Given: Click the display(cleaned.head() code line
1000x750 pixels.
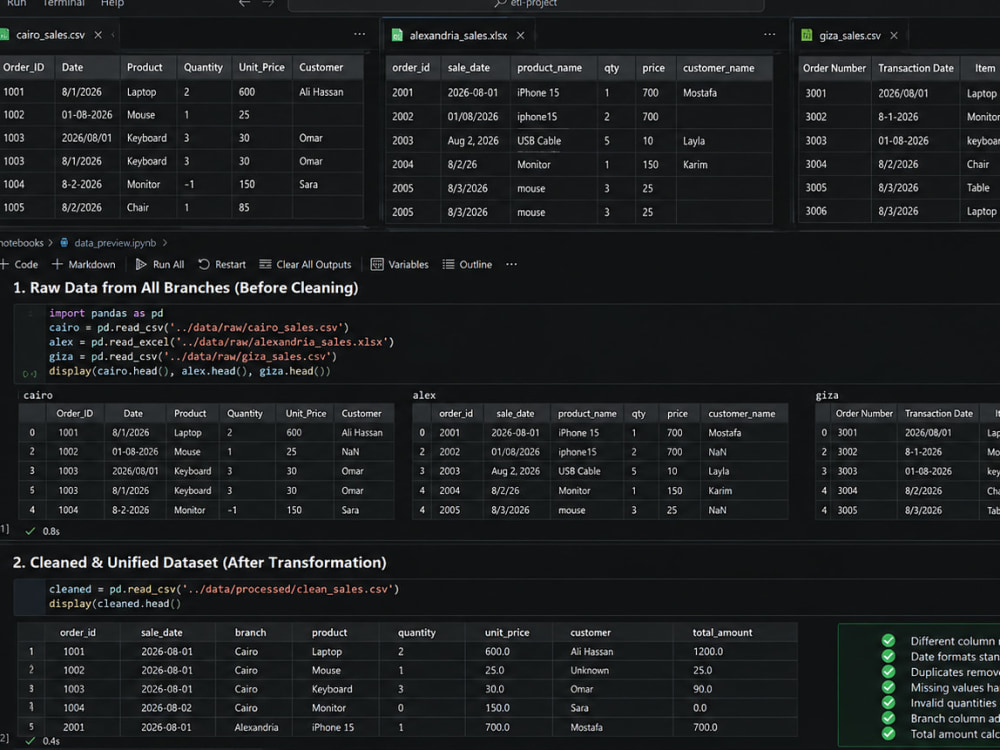Looking at the screenshot, I should pyautogui.click(x=115, y=604).
